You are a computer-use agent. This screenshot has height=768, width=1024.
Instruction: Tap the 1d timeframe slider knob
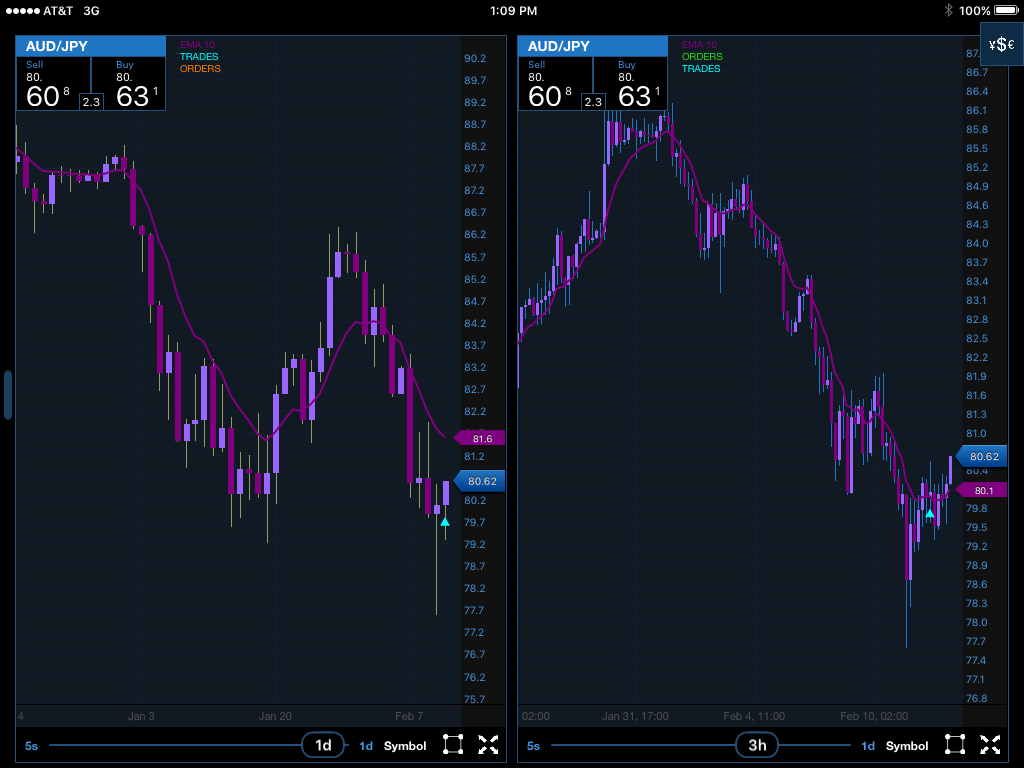pos(323,746)
